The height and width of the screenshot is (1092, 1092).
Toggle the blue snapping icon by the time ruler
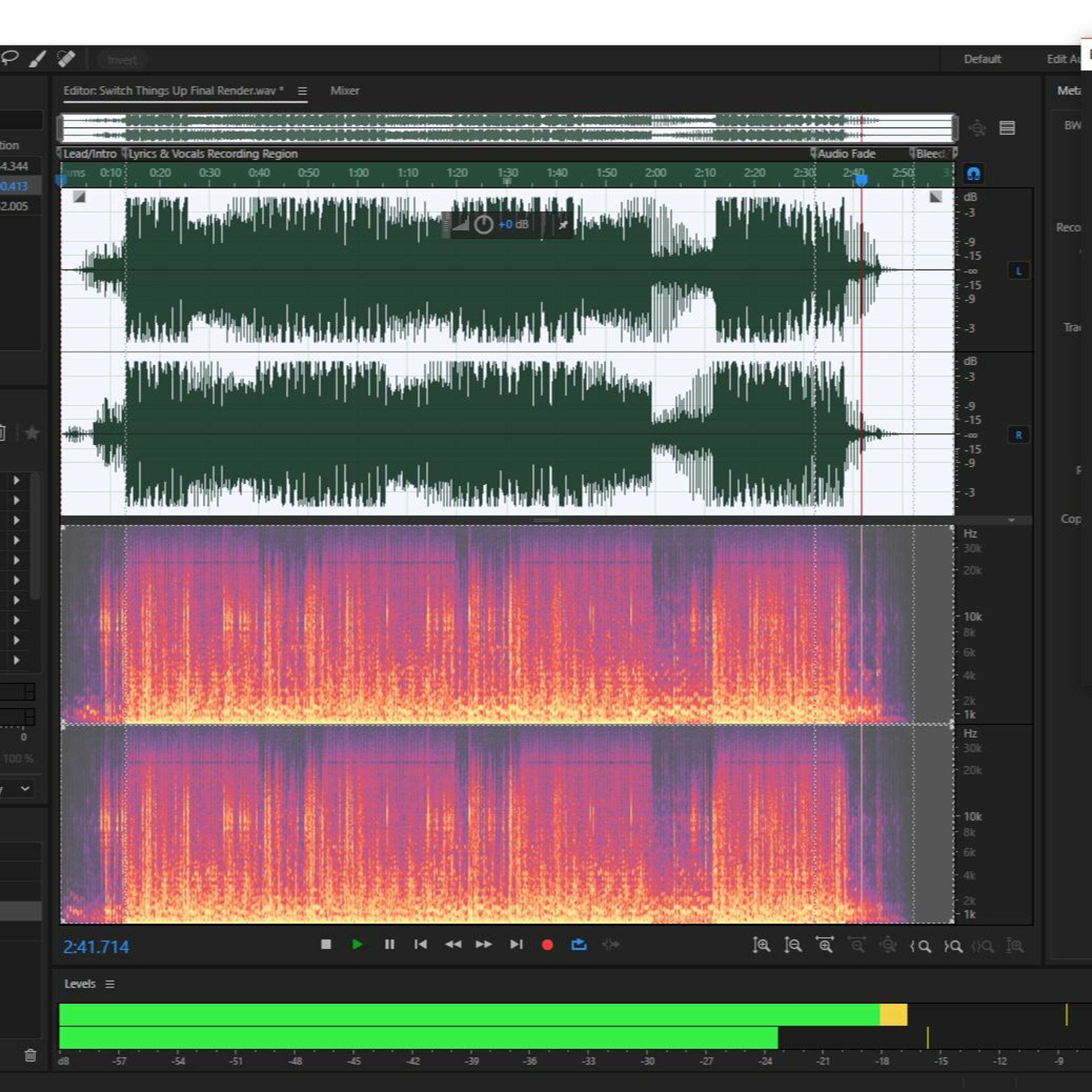tap(973, 174)
